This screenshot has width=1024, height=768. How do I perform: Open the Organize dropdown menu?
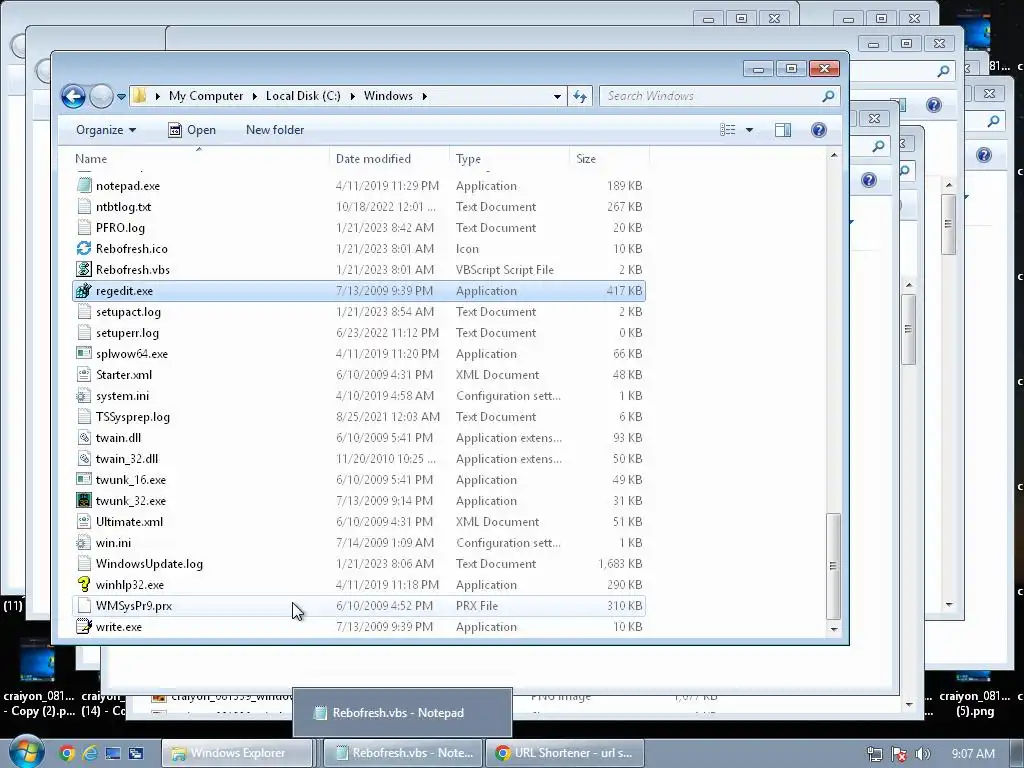(106, 130)
